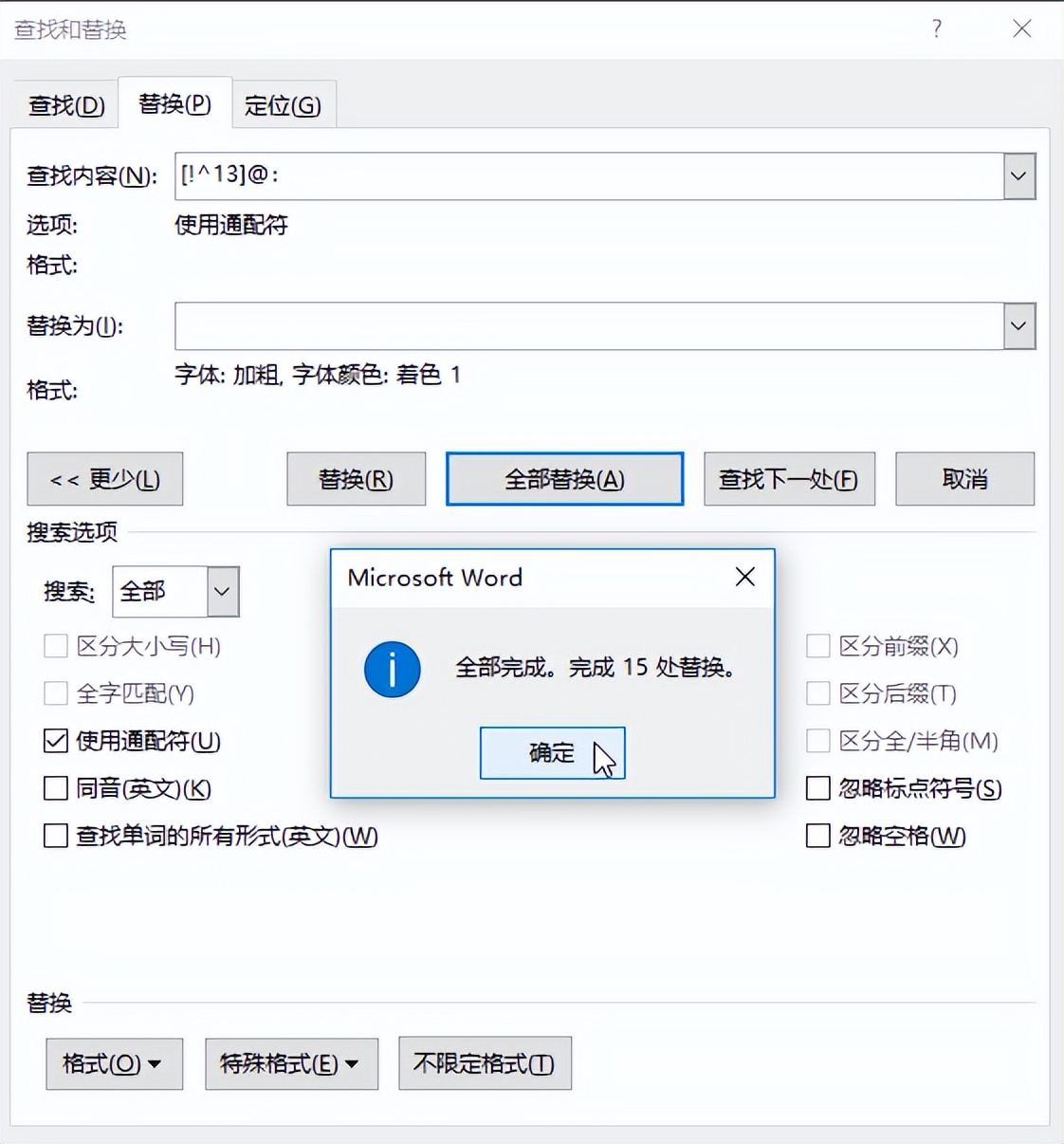Enable the 忽略标点符号(S) checkbox
The width and height of the screenshot is (1064, 1144).
point(817,788)
